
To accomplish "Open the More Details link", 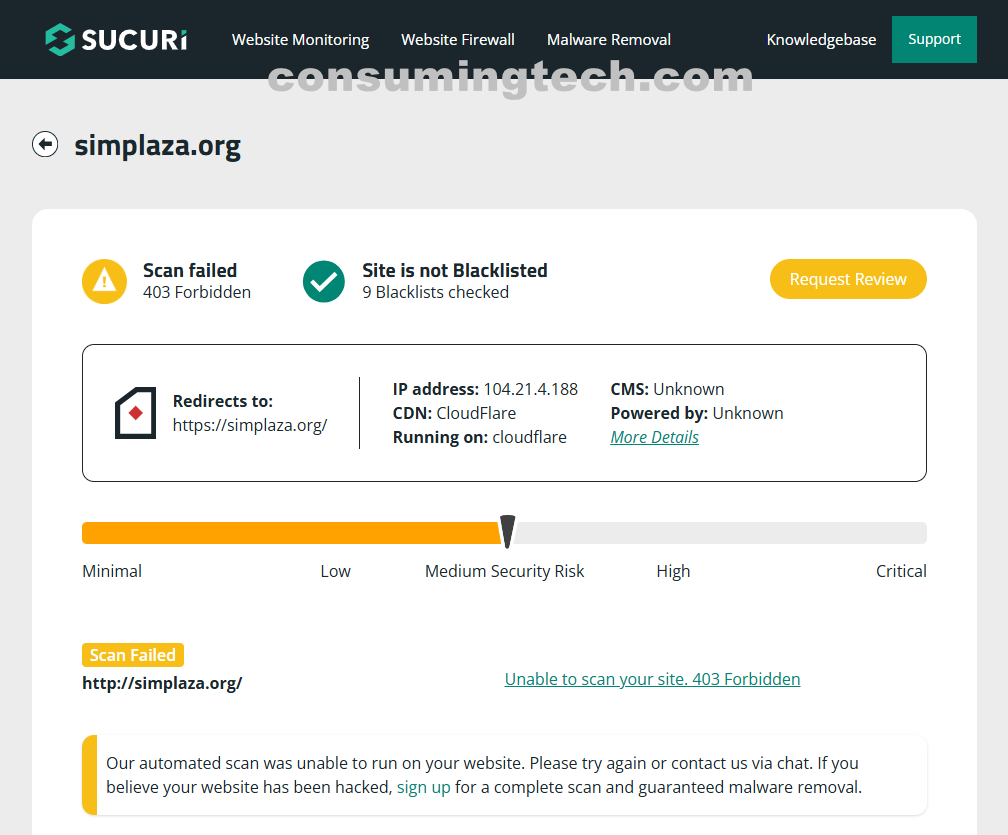I will coord(654,437).
